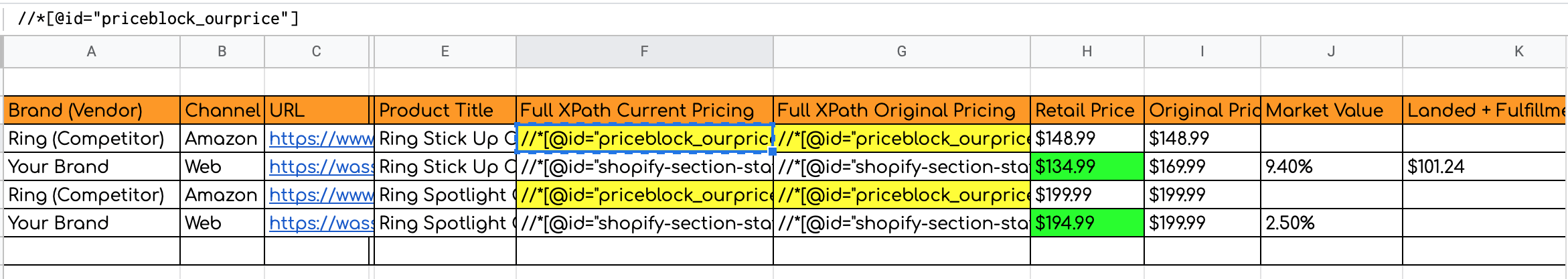The image size is (1568, 279).
Task: Select column H header
Action: click(1087, 52)
